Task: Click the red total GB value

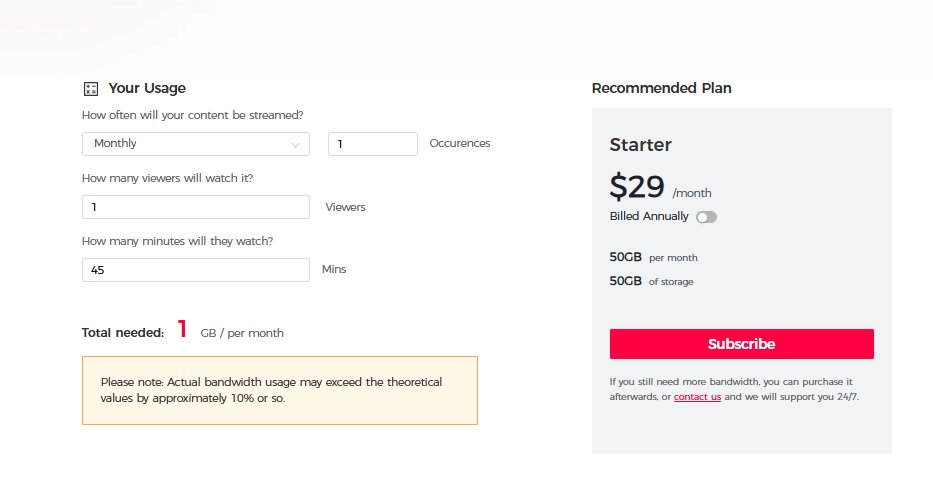Action: [182, 329]
